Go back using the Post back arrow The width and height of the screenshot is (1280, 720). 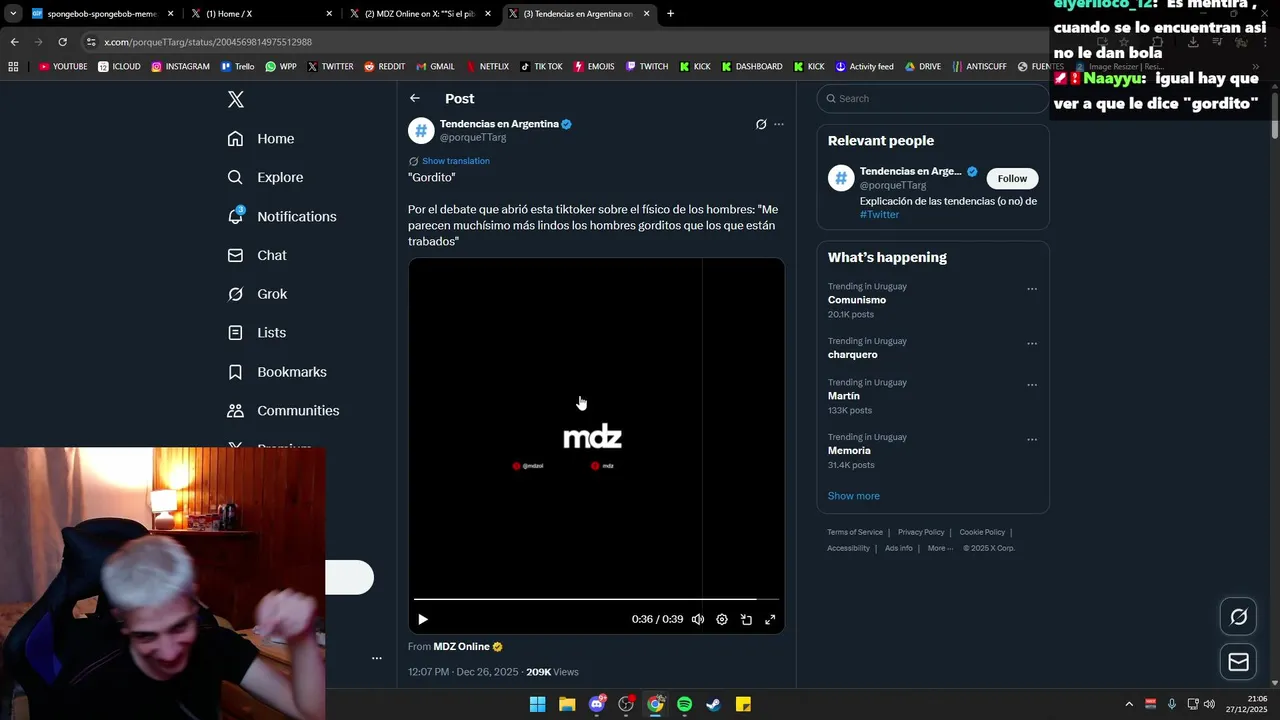[415, 98]
